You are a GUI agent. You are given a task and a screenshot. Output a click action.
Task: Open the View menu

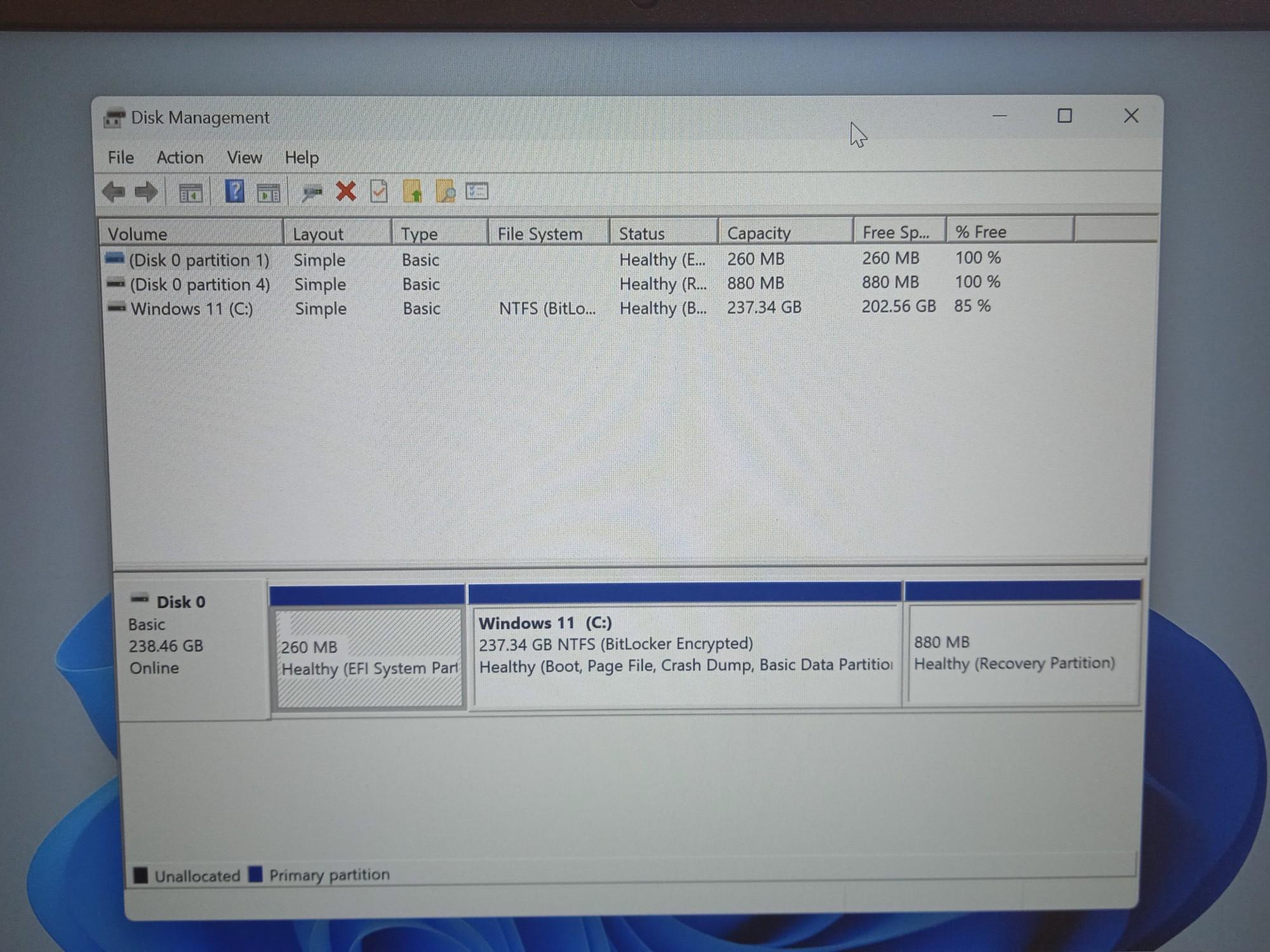pos(244,157)
